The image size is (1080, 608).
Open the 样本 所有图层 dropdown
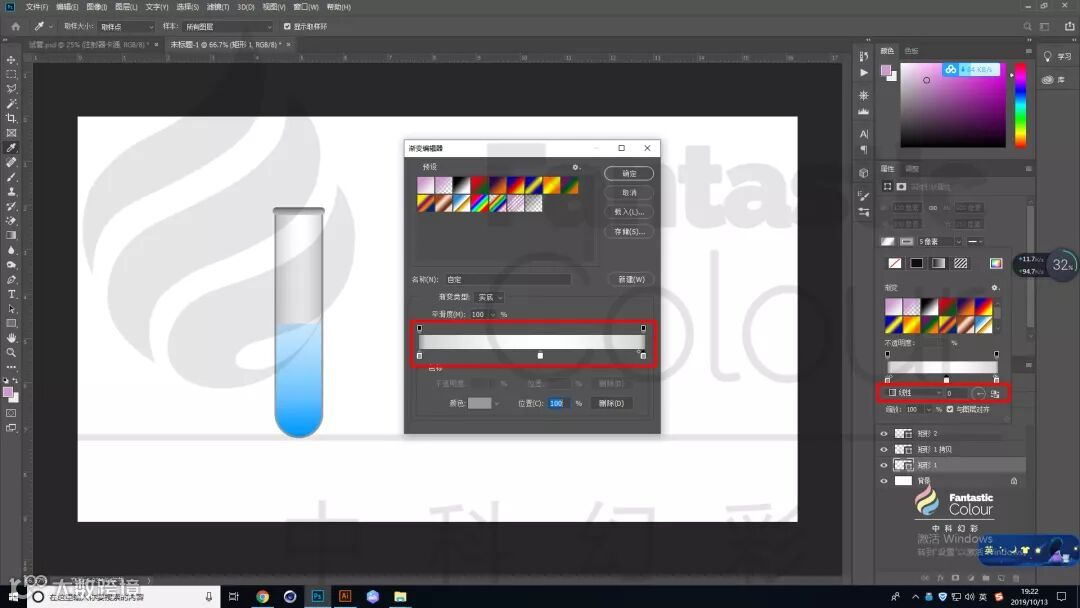click(228, 26)
